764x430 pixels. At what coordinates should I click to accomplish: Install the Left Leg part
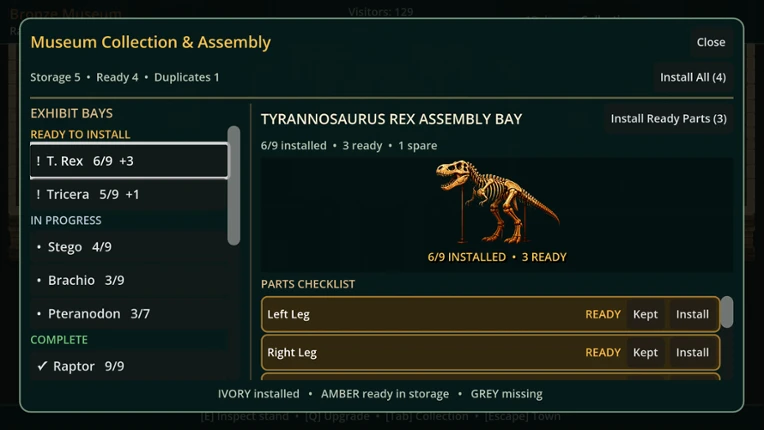pos(692,315)
